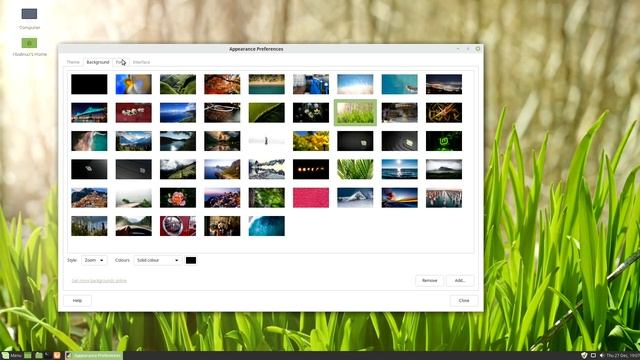640x360 pixels.
Task: Select the white blossoms on red wallpaper
Action: coord(133,112)
